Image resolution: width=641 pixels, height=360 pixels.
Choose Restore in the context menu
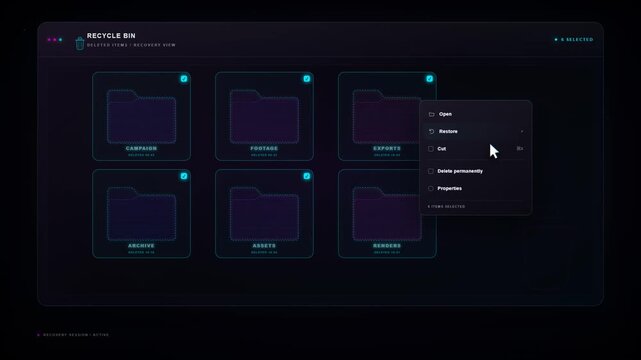[476, 132]
